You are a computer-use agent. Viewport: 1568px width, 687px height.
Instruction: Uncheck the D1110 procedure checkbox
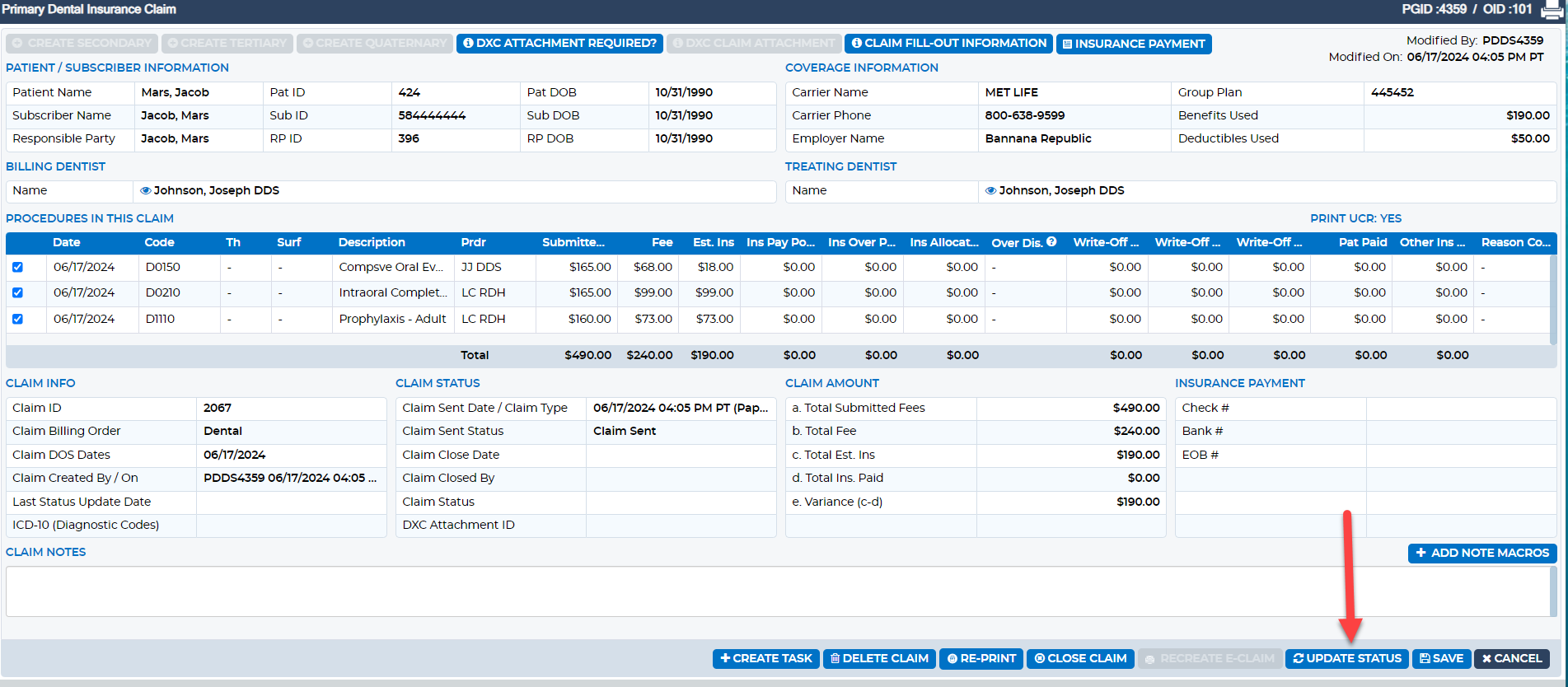click(x=17, y=319)
